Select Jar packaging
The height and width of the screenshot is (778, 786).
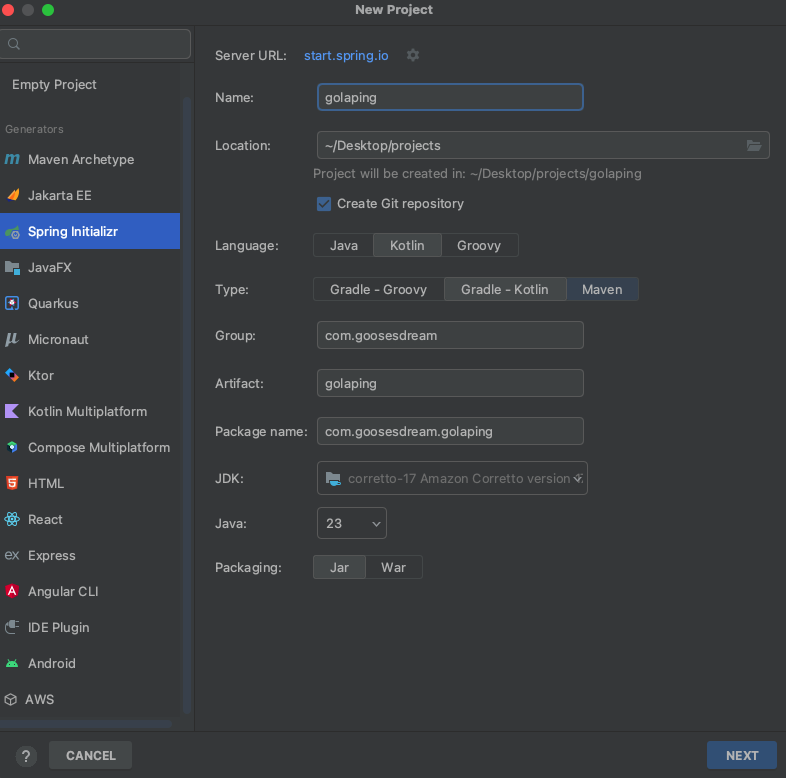pos(339,567)
